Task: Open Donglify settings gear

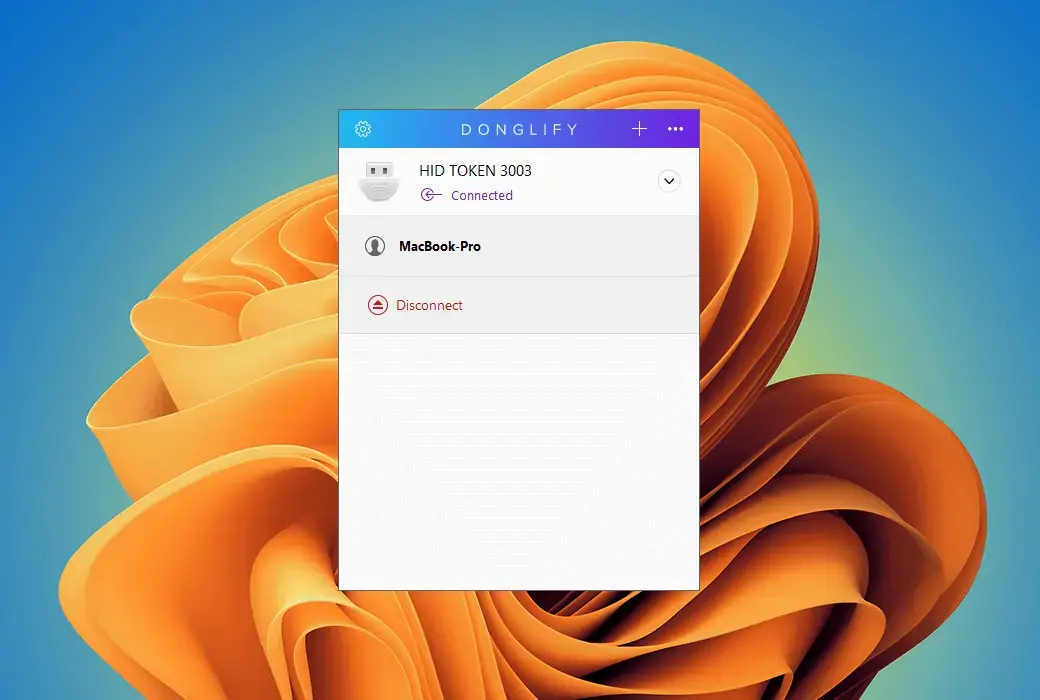Action: [363, 129]
